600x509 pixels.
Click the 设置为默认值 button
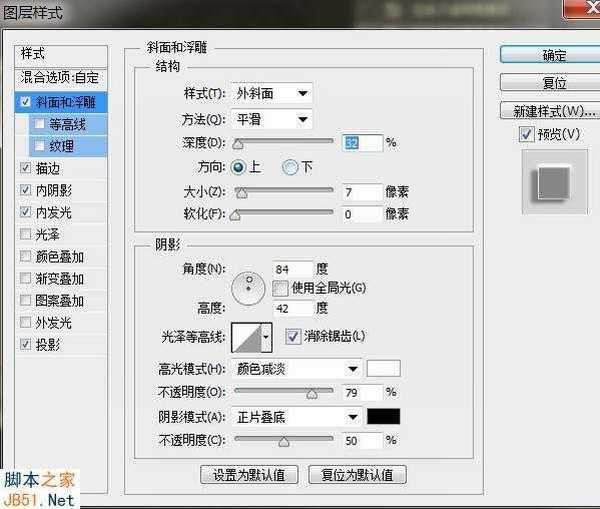(249, 475)
